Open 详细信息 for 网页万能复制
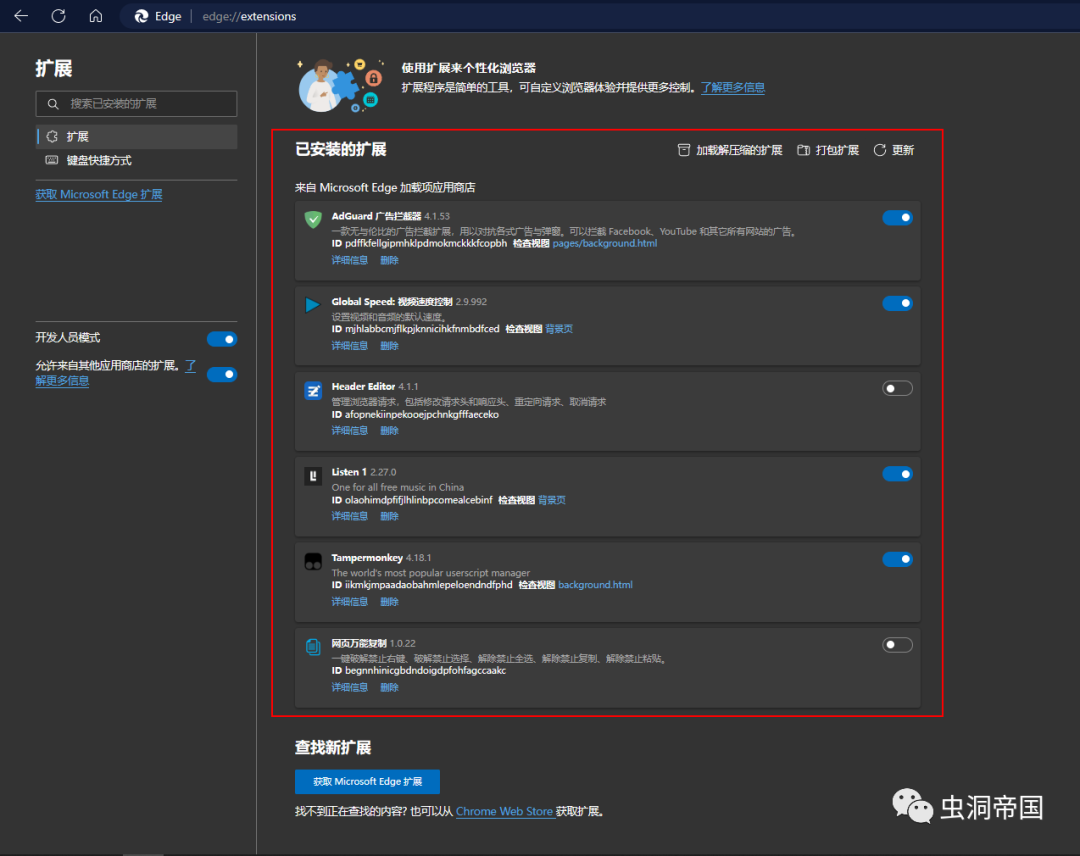 click(349, 687)
